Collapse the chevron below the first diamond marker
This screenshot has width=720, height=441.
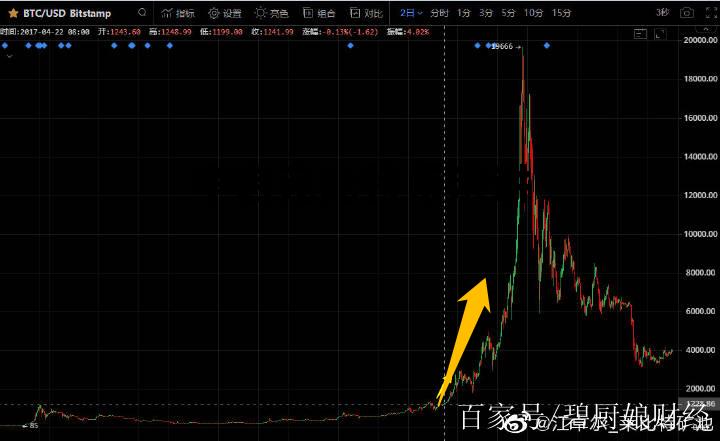(x=9, y=56)
